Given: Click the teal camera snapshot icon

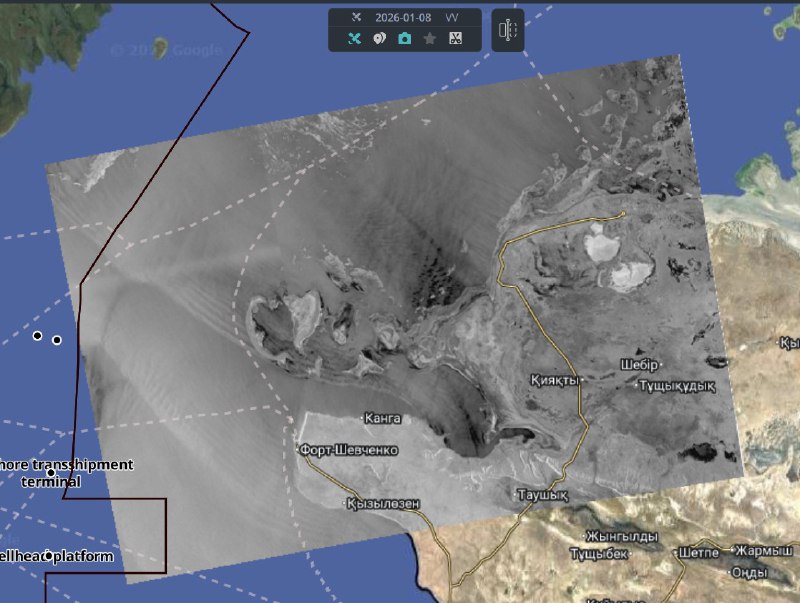Looking at the screenshot, I should [x=405, y=39].
